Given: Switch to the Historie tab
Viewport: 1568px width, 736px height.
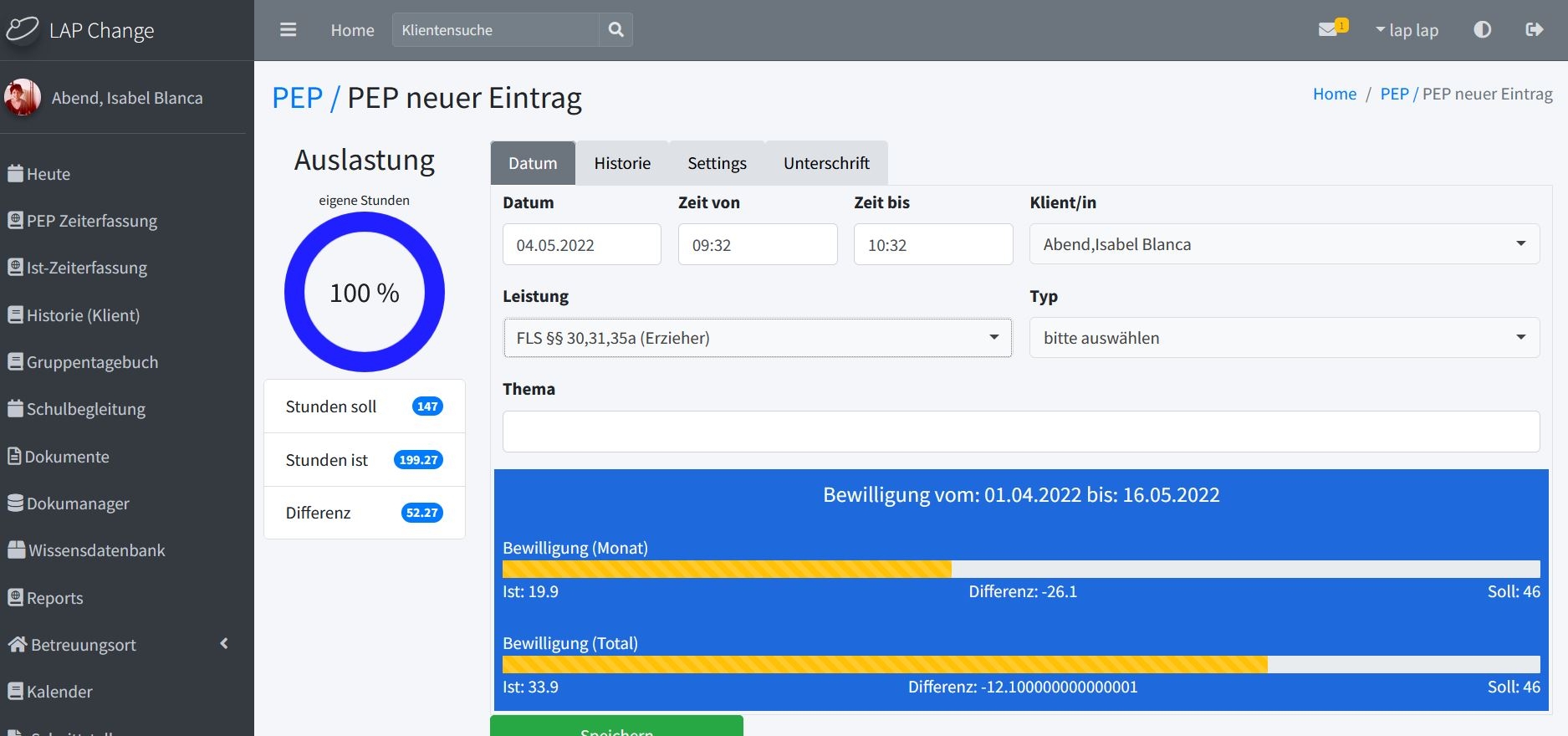Looking at the screenshot, I should tap(622, 163).
